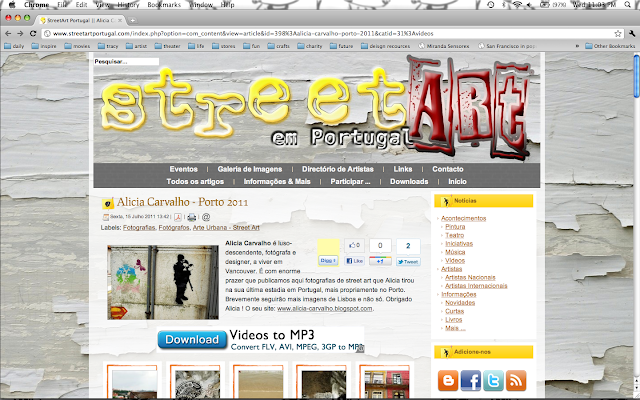
Task: Open Todos os artigos navigation item
Action: point(195,182)
